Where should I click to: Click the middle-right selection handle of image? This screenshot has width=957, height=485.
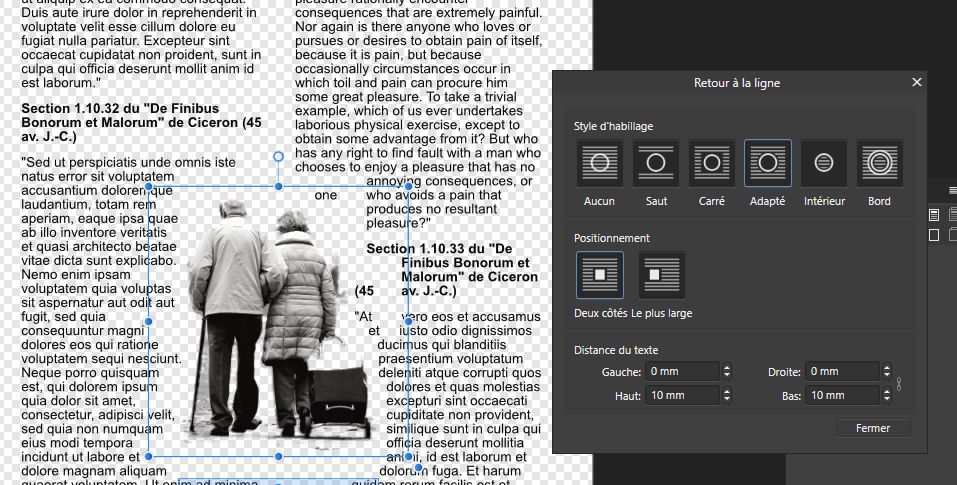[x=408, y=321]
